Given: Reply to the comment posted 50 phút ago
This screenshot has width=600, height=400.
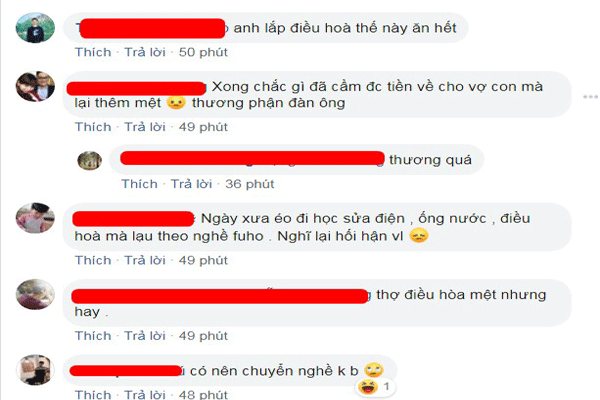Looking at the screenshot, I should pos(145,52).
